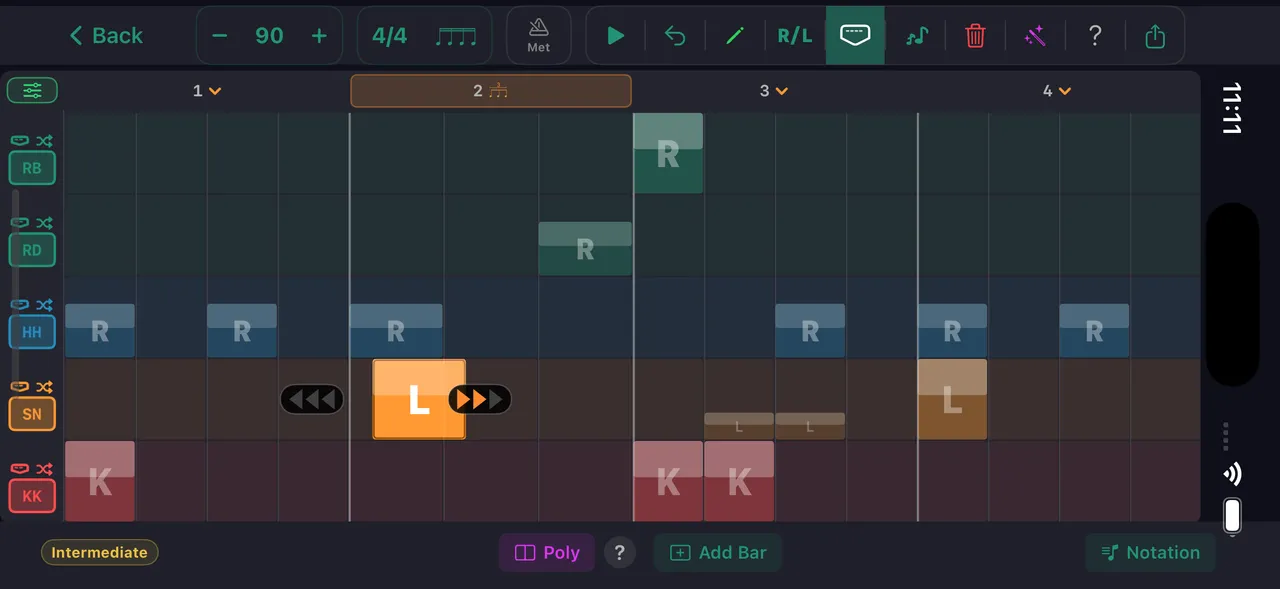The image size is (1280, 589).
Task: Toggle shuffle icon above KK track
Action: tap(45, 469)
